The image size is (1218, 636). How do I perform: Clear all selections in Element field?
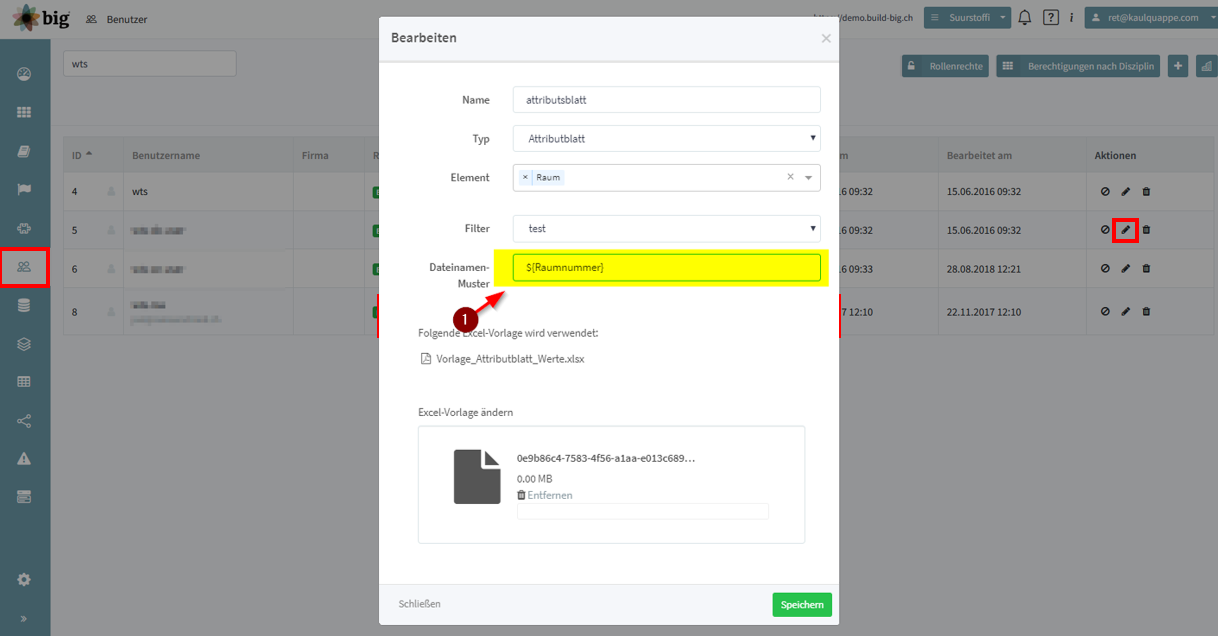tap(790, 177)
